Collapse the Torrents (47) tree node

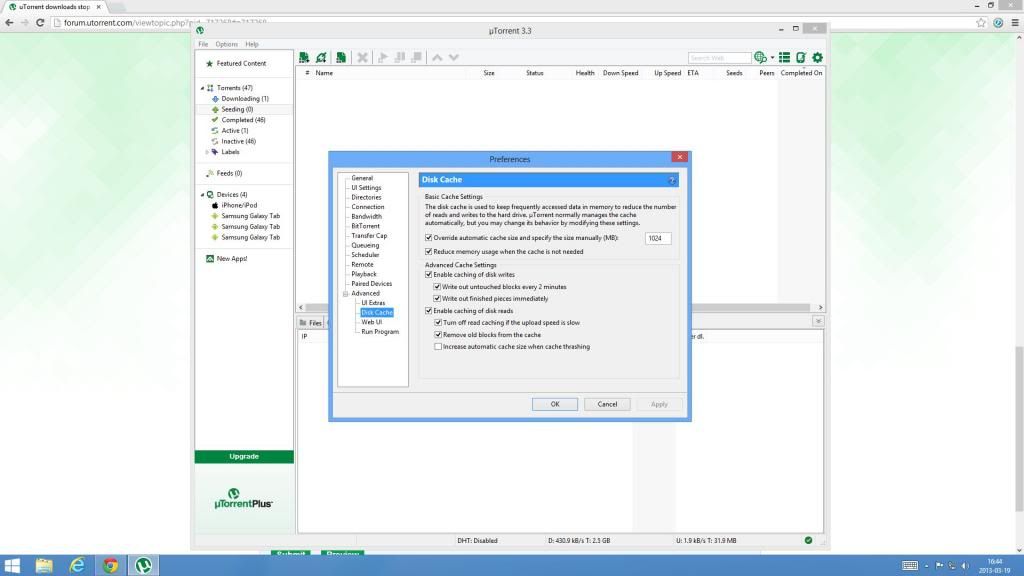202,88
